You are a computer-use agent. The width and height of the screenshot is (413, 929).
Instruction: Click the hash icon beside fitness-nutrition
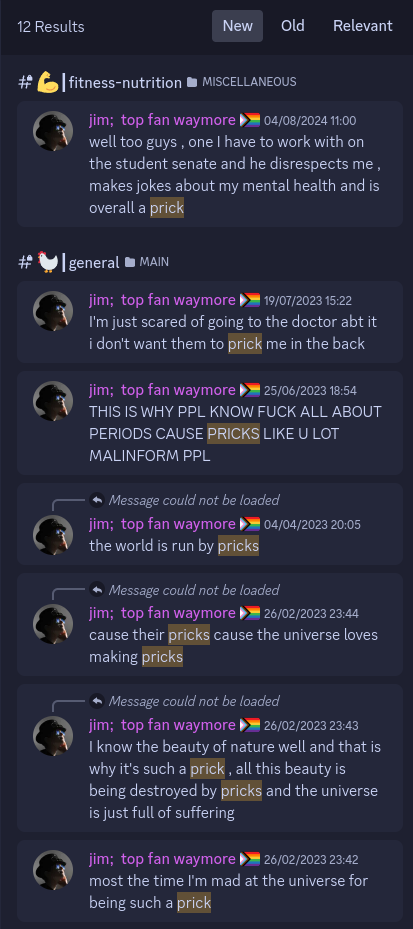(25, 82)
